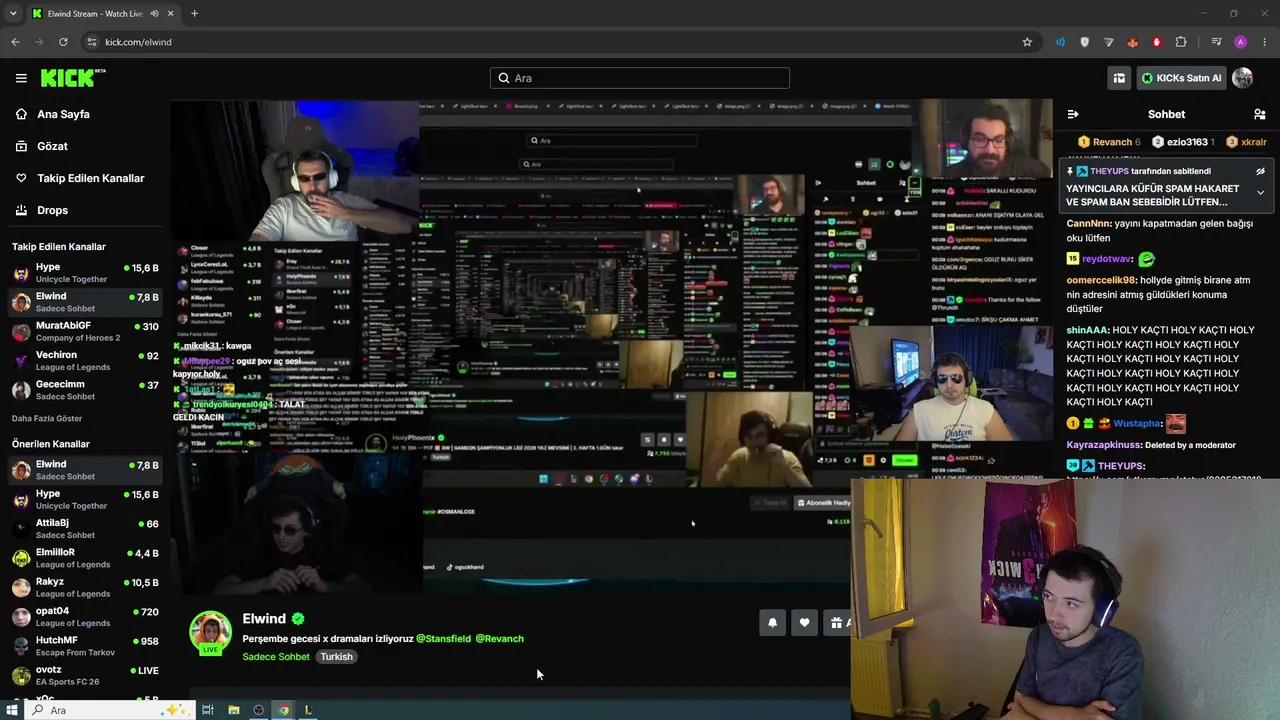The width and height of the screenshot is (1280, 720).
Task: Open Chrome media controls icon
Action: 1216,42
